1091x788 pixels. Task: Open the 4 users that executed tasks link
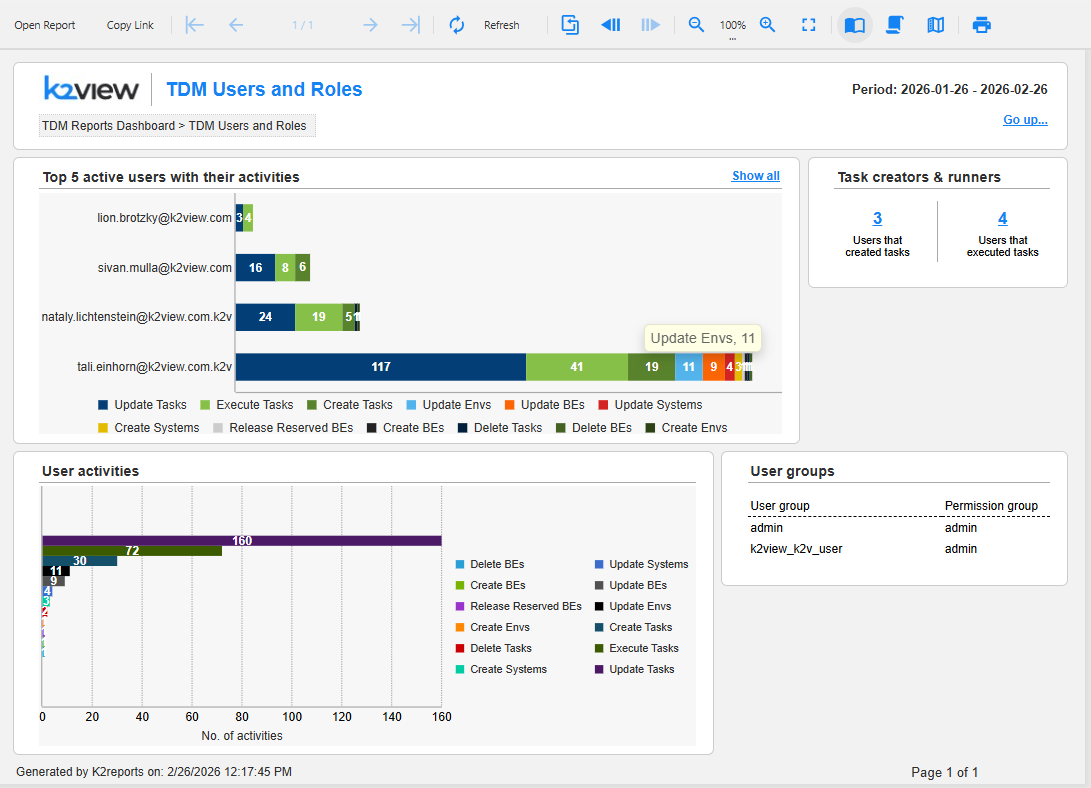click(x=1002, y=219)
